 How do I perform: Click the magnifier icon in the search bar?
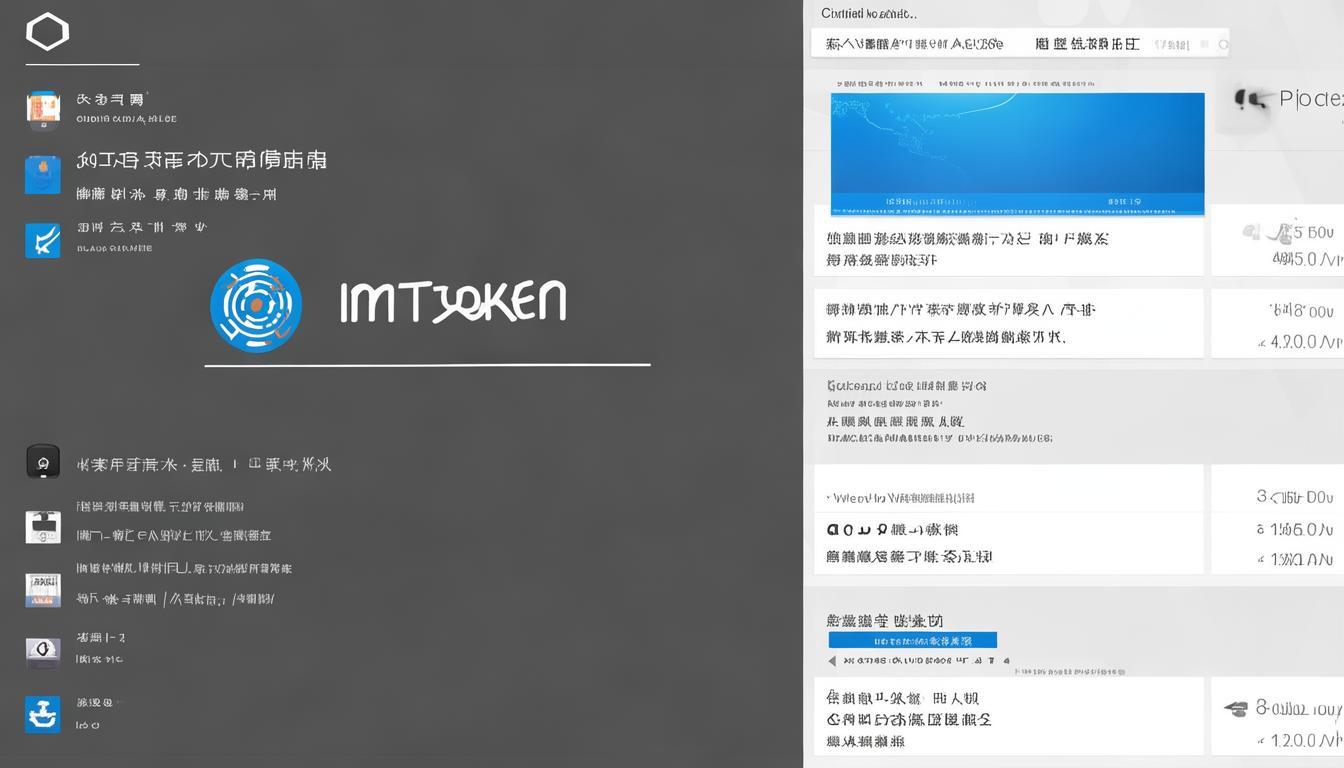tap(1222, 44)
